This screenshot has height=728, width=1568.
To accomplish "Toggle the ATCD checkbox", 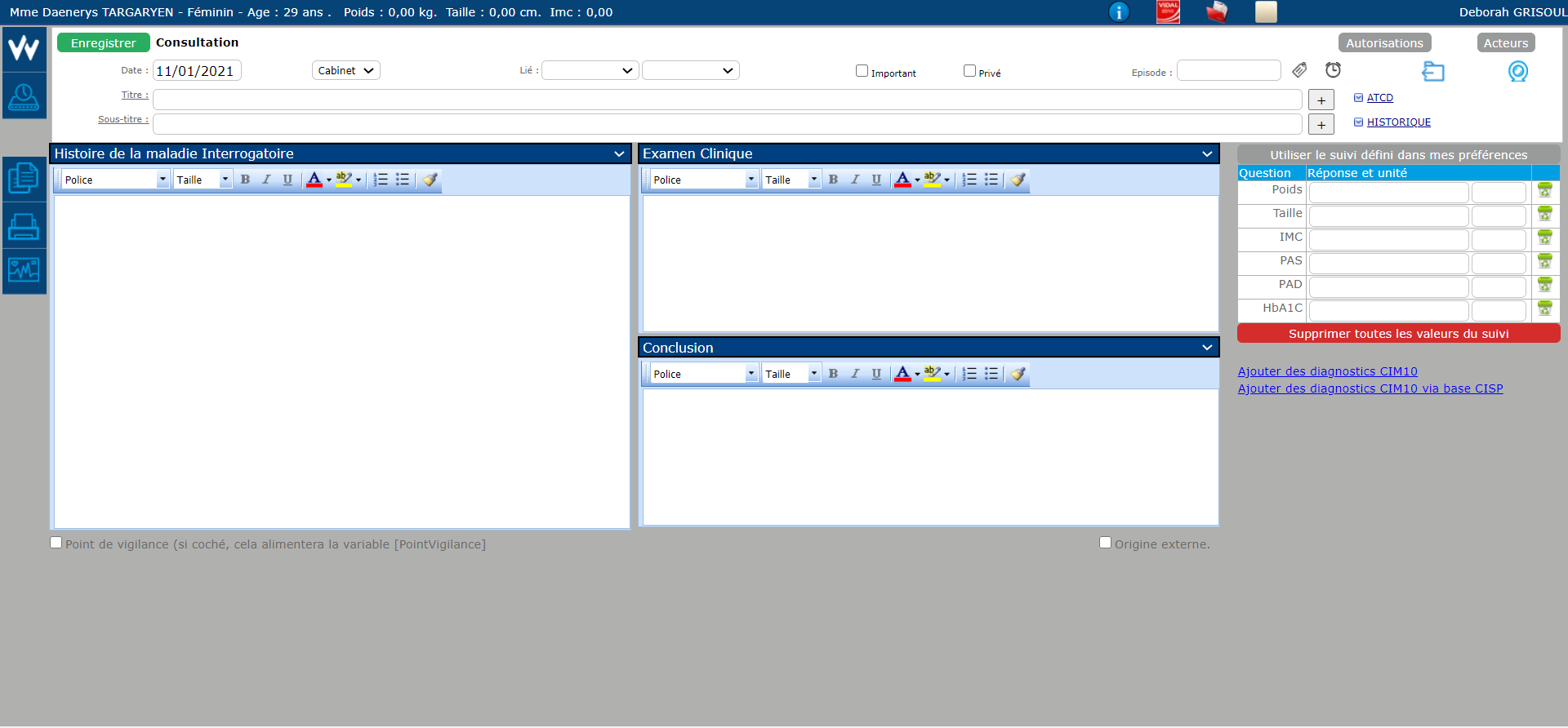I will point(1359,98).
